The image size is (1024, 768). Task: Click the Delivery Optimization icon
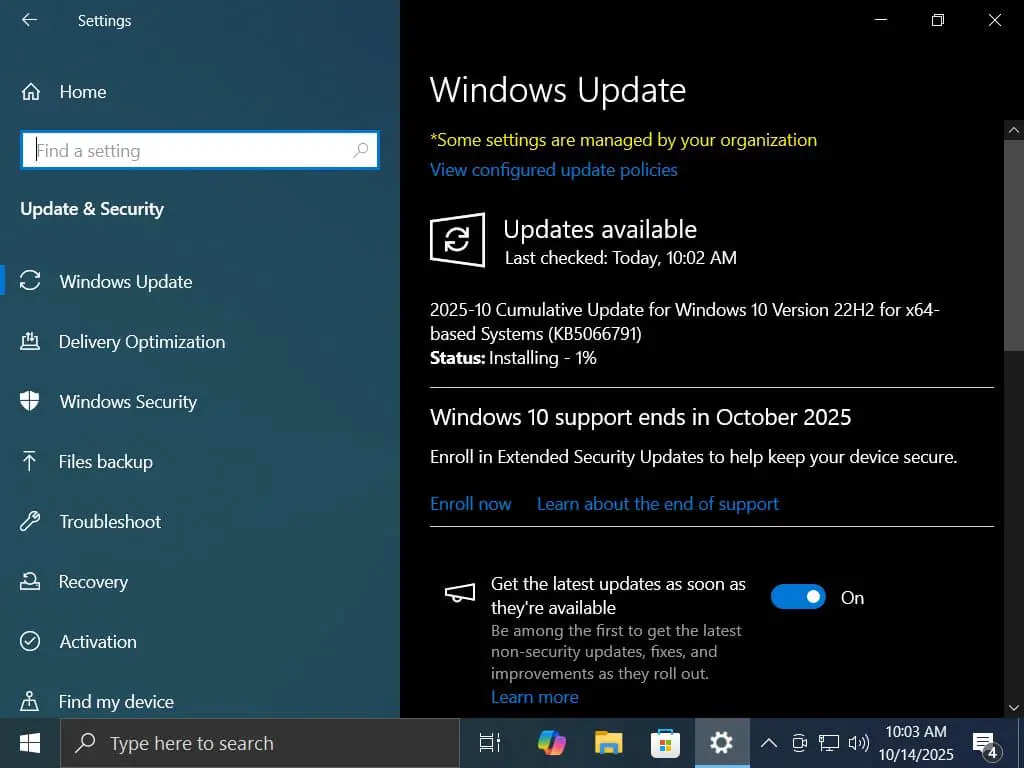click(30, 342)
